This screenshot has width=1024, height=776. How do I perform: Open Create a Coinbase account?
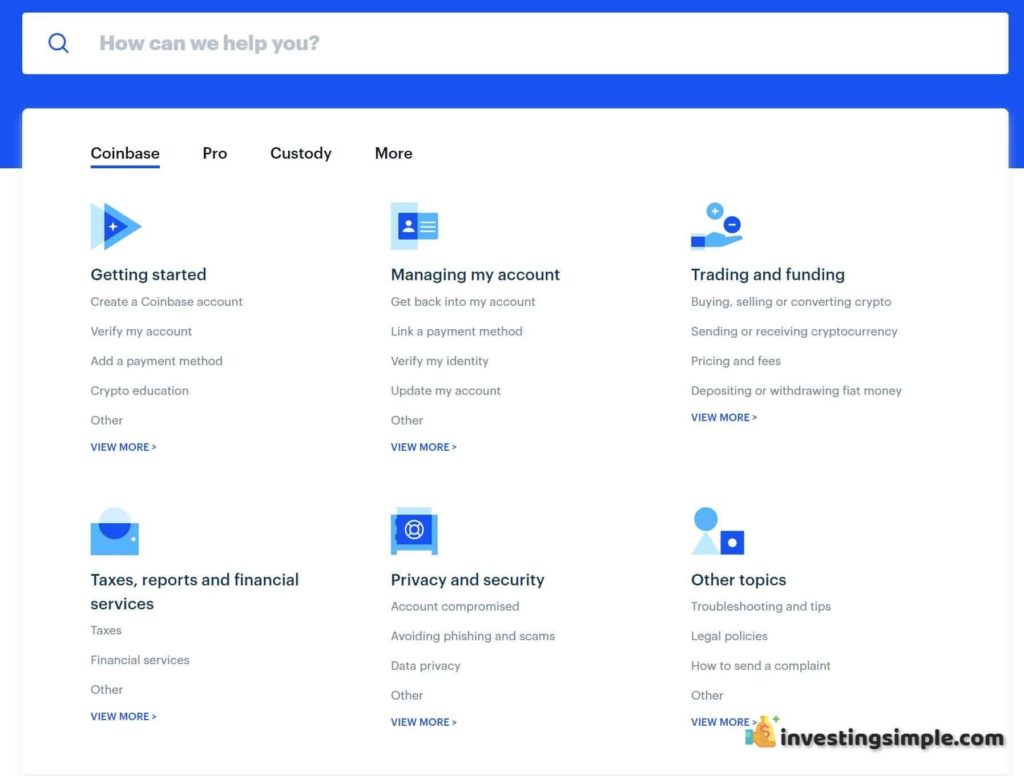167,302
